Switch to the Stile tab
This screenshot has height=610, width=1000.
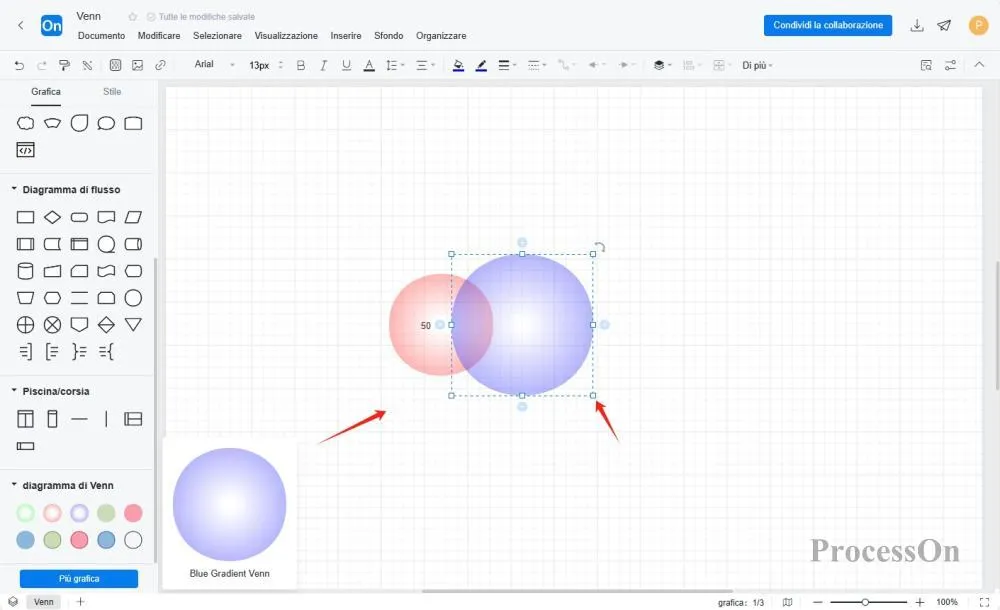pyautogui.click(x=112, y=92)
